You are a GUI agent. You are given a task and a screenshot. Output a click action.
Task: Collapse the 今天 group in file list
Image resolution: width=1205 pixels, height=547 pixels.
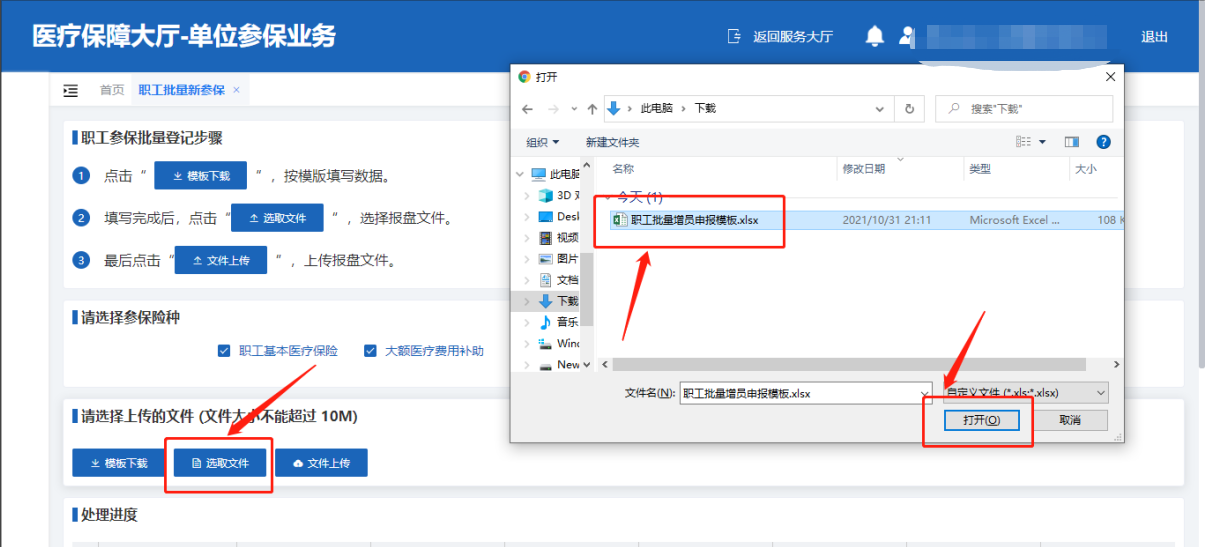(x=608, y=197)
